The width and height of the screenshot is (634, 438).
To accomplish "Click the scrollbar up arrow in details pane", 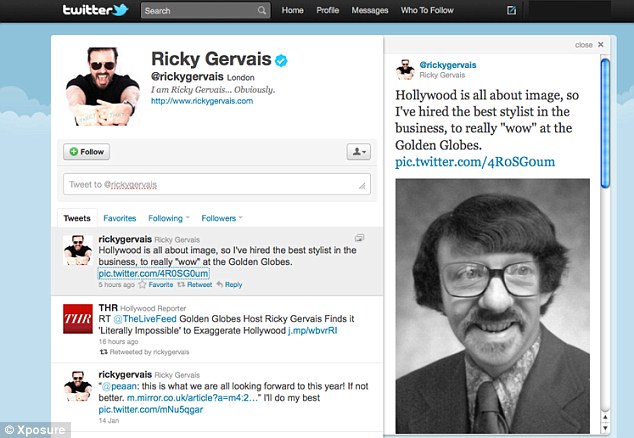I will (605, 417).
